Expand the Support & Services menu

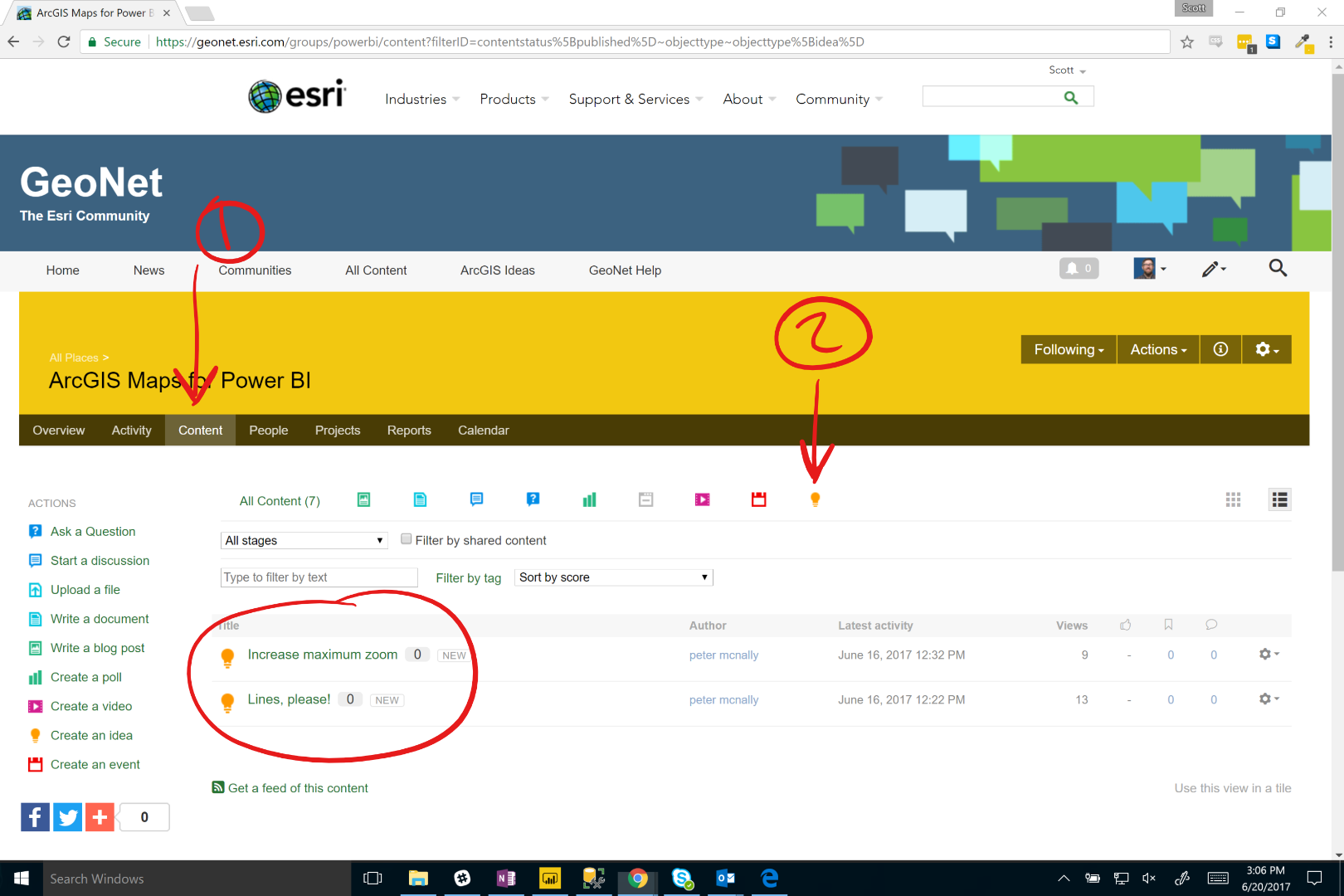click(636, 99)
